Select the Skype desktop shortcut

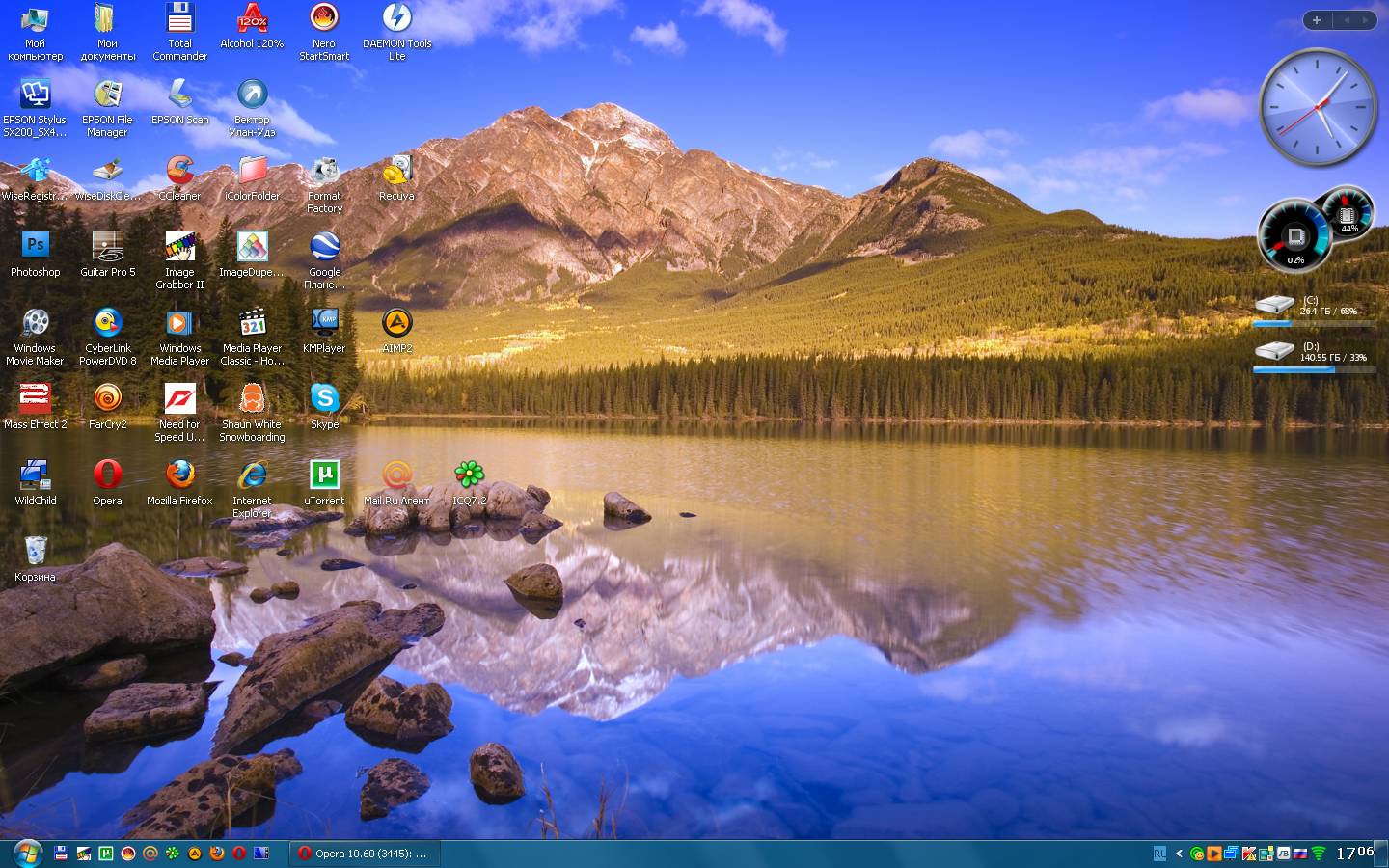tap(324, 398)
